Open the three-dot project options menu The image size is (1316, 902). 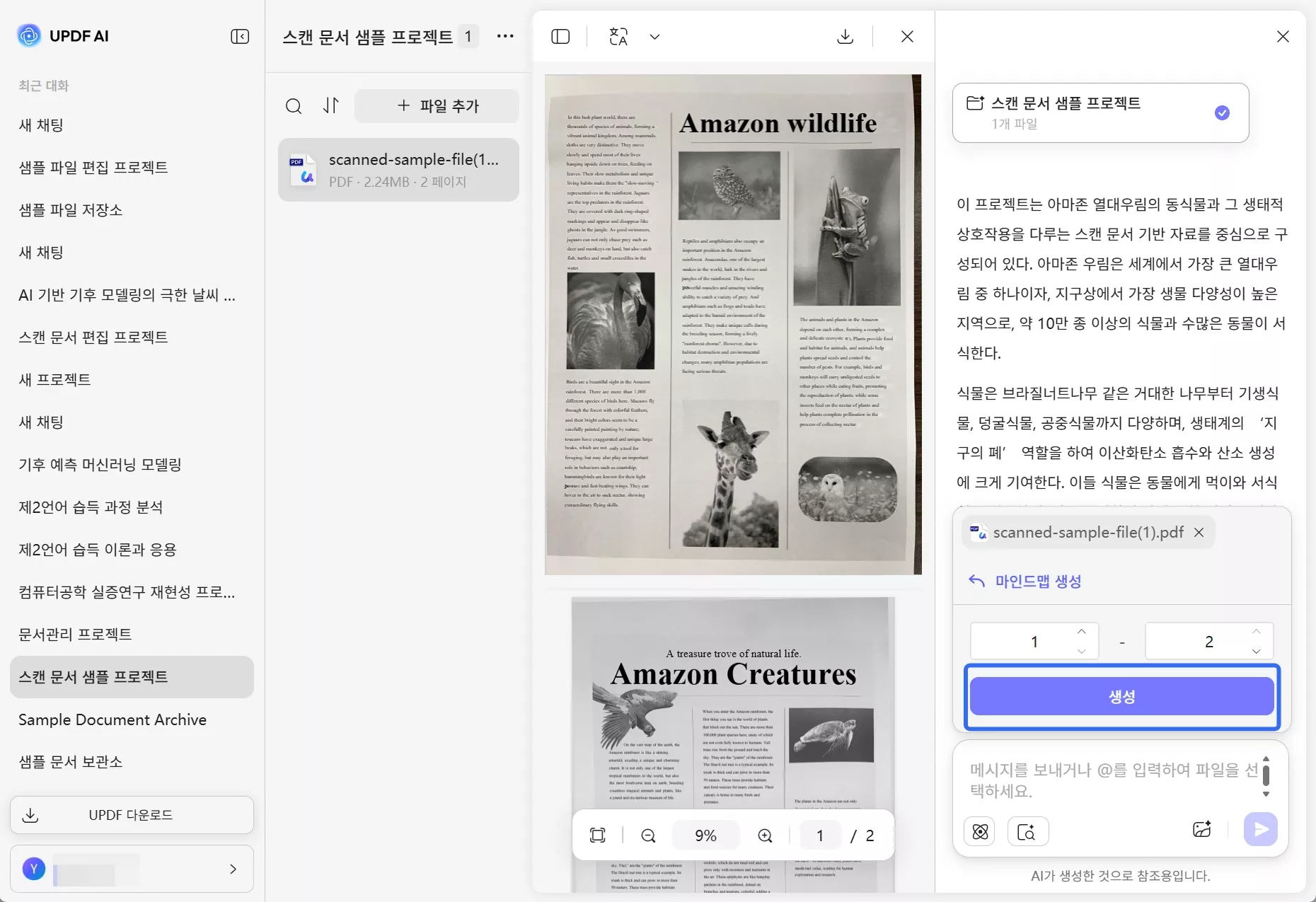tap(505, 36)
